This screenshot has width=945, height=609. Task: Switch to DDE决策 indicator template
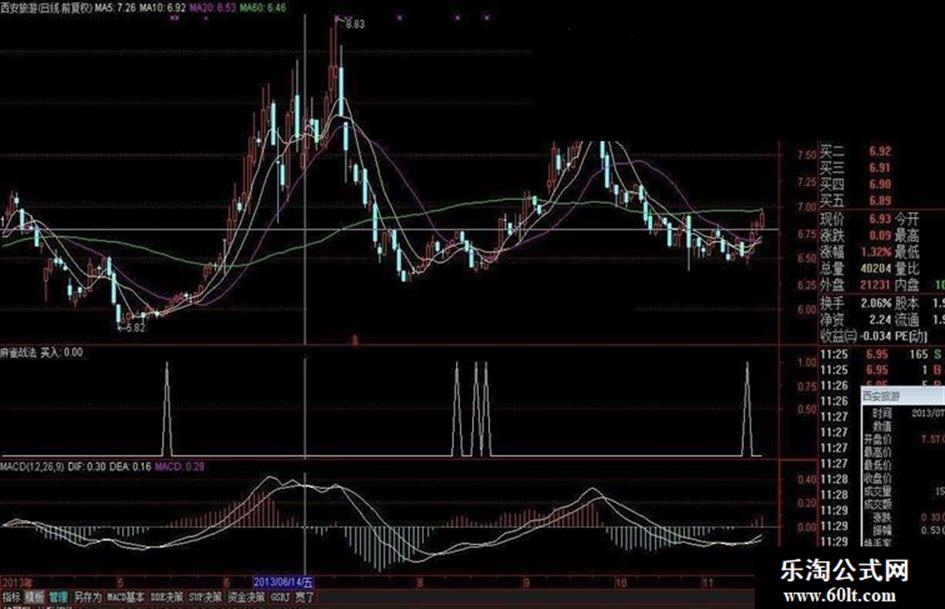click(166, 598)
